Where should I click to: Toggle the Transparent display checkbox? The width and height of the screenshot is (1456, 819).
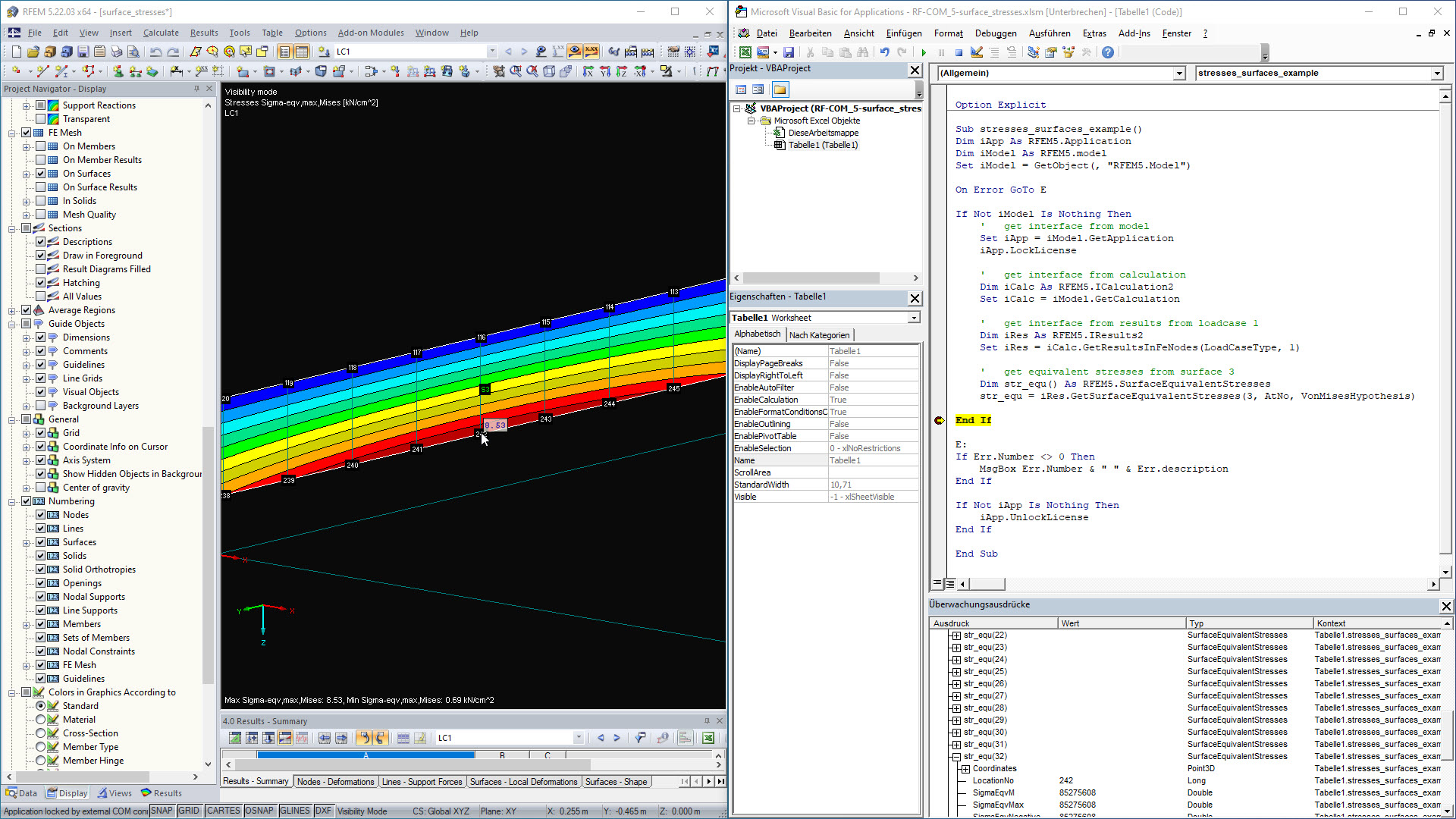[41, 118]
